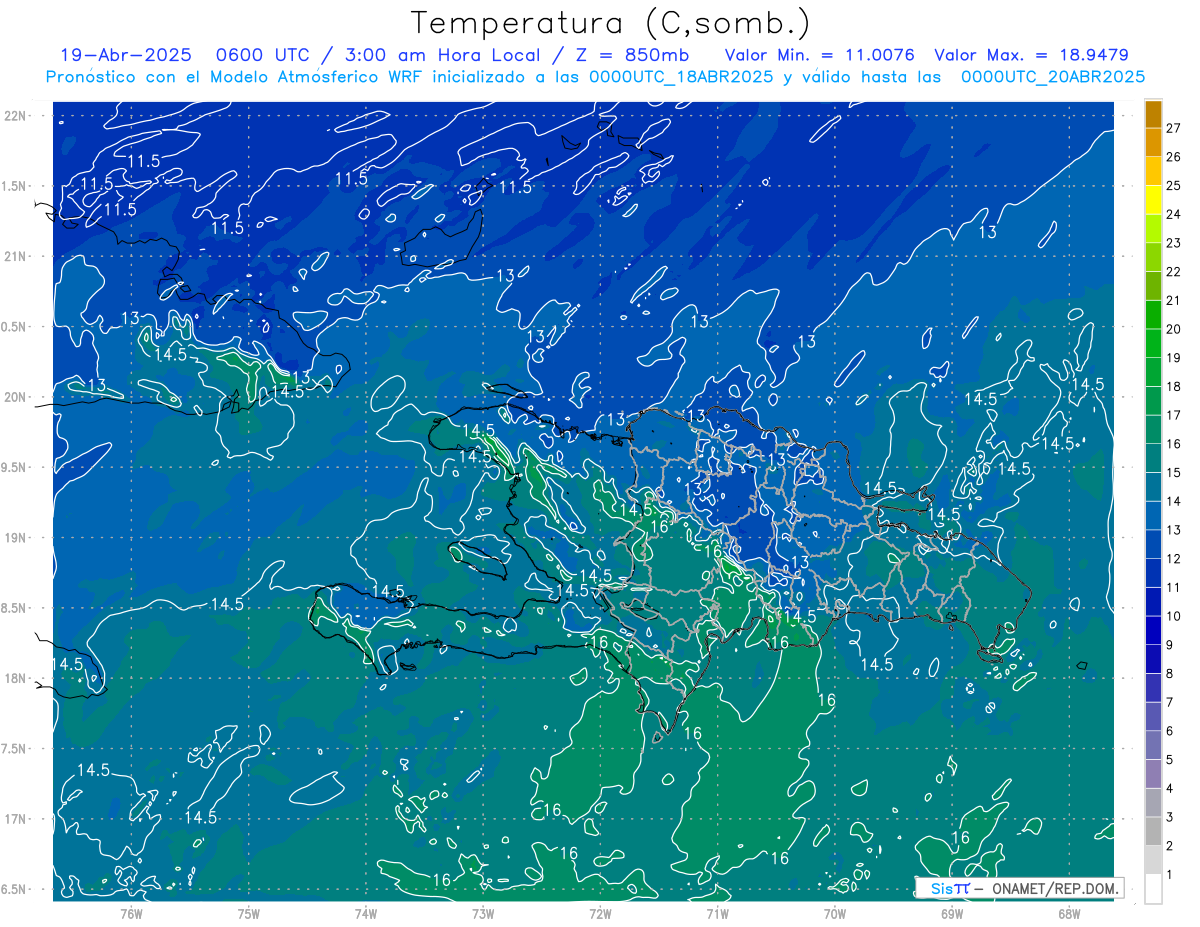The height and width of the screenshot is (927, 1200).
Task: Click the '71W' longitude axis label
Action: point(717,913)
